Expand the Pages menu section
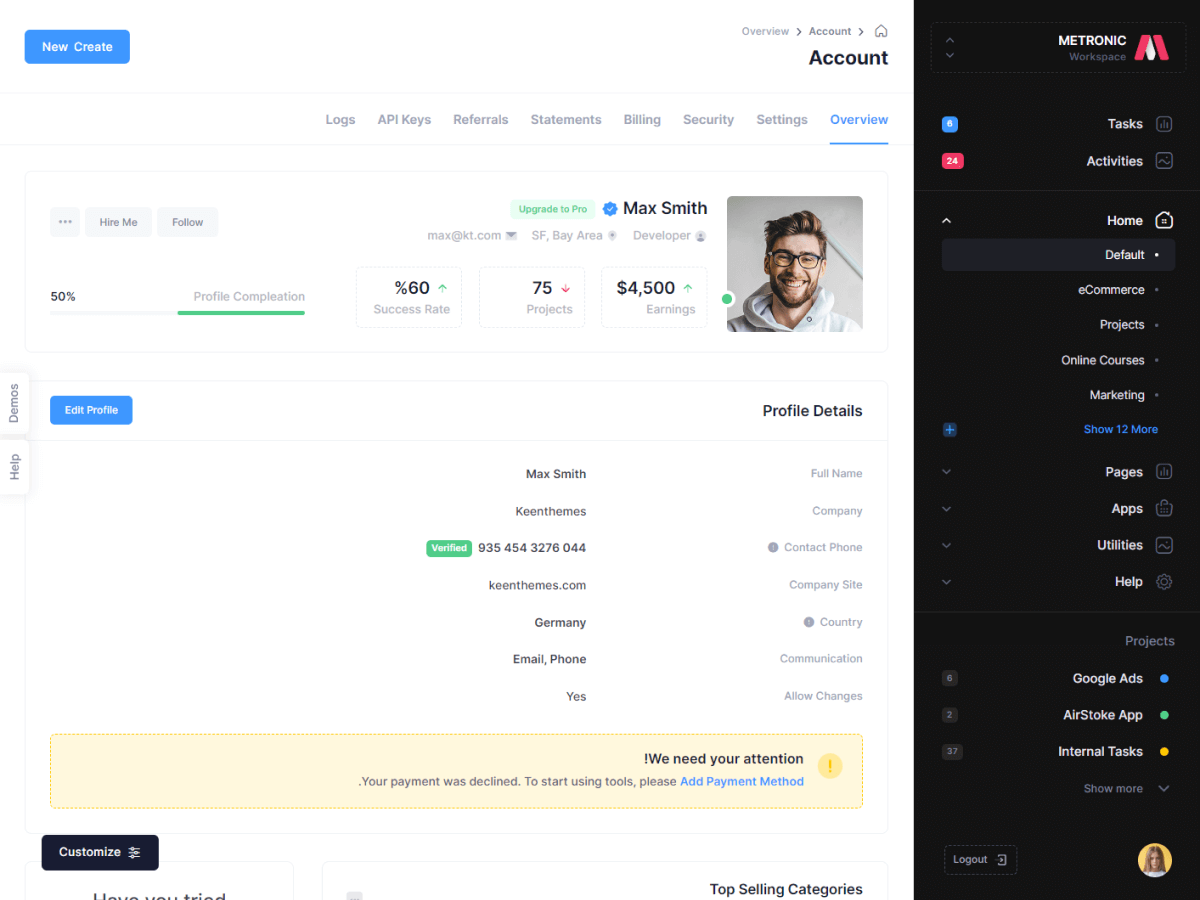Screen dimensions: 1200x900 coord(947,472)
